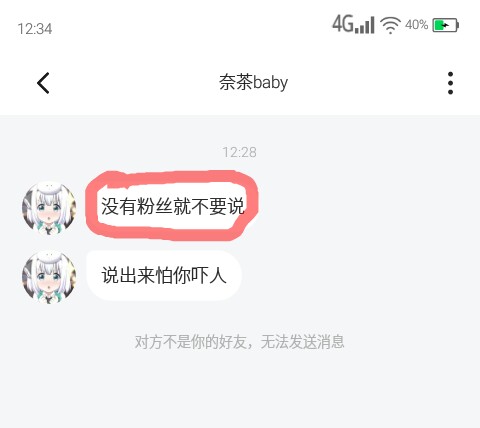Go back using the left arrow icon
Viewport: 480px width, 428px height.
coord(43,83)
